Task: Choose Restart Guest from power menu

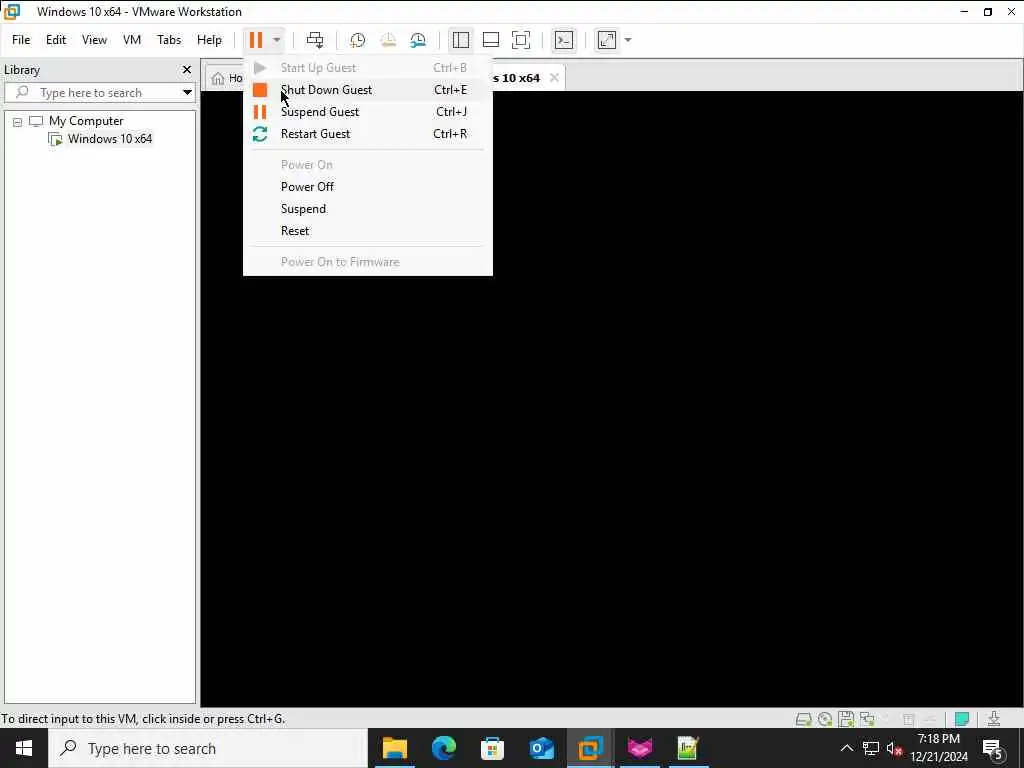Action: (x=368, y=134)
